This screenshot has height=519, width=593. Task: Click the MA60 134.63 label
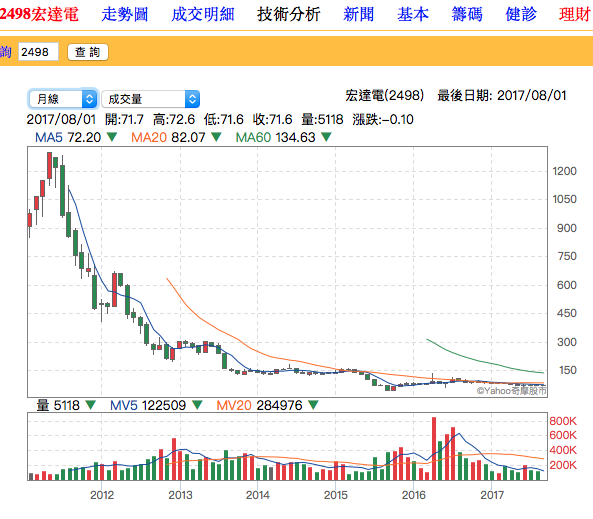pos(275,137)
